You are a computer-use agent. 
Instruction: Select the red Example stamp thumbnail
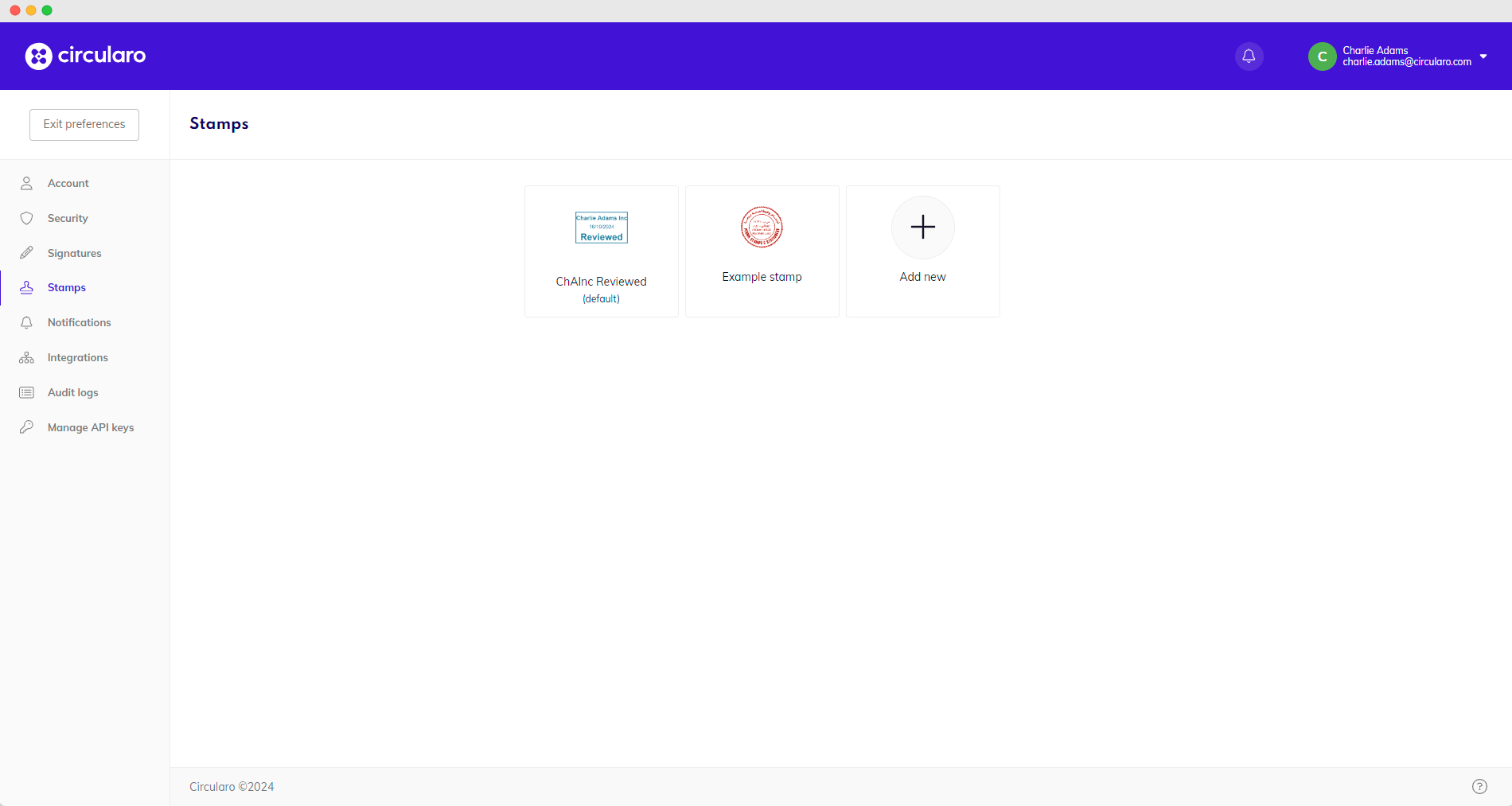pyautogui.click(x=762, y=228)
